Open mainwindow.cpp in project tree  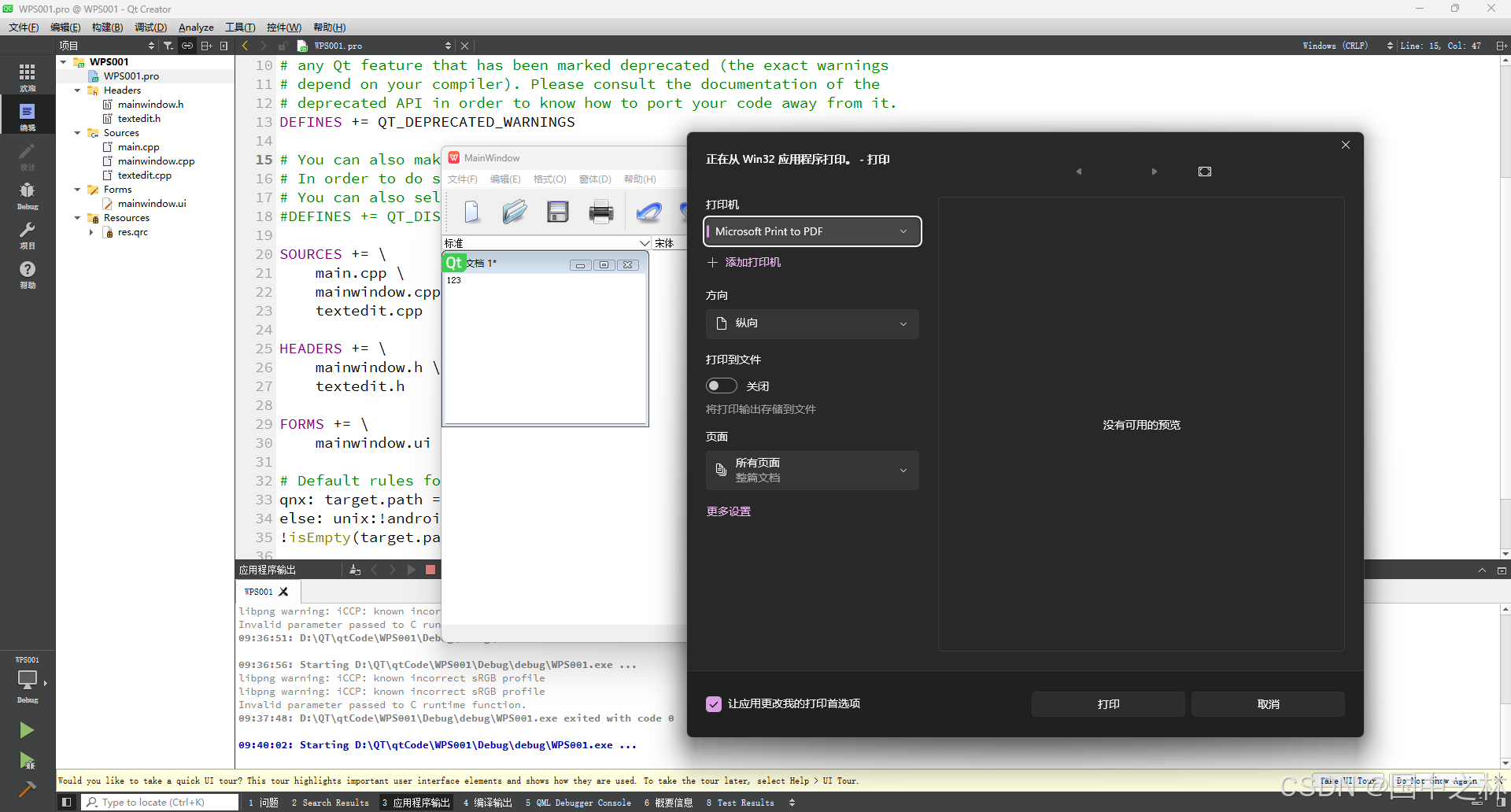coord(156,161)
